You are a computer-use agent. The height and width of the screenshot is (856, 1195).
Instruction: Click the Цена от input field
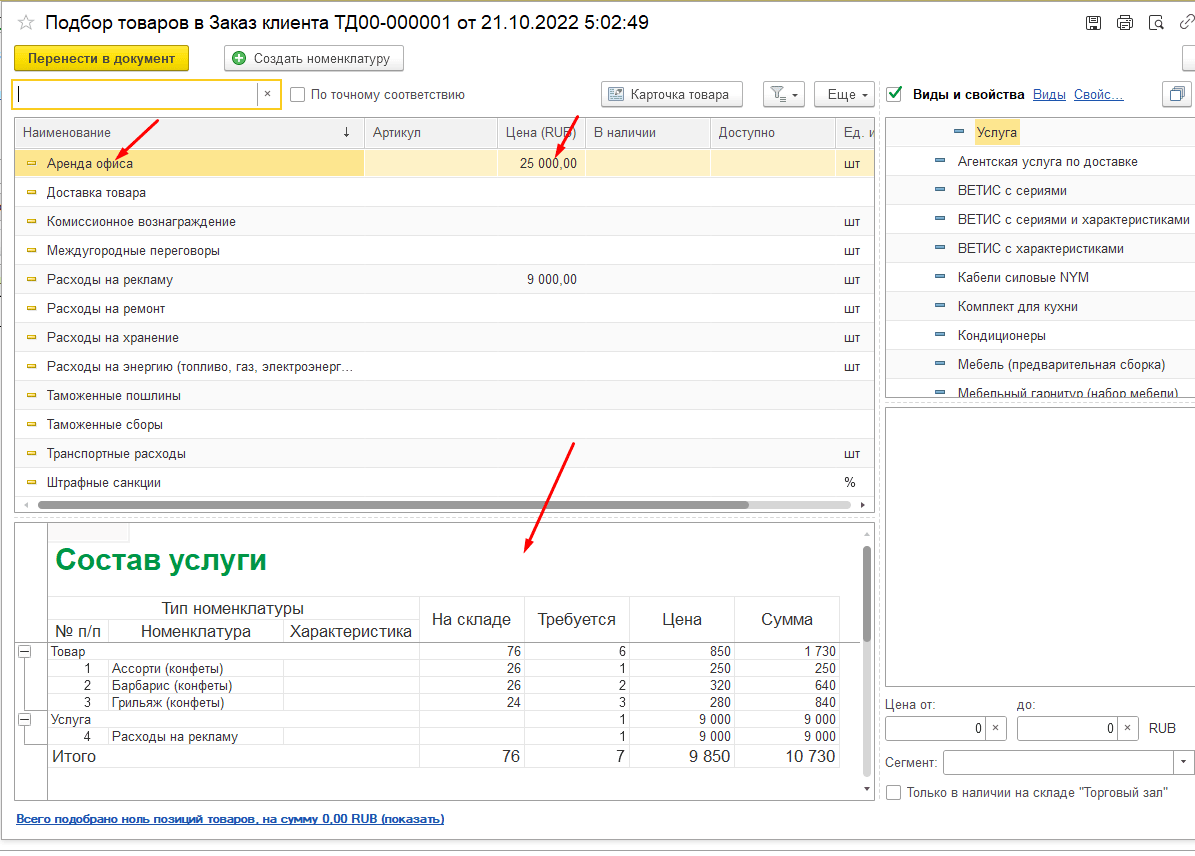tap(936, 728)
